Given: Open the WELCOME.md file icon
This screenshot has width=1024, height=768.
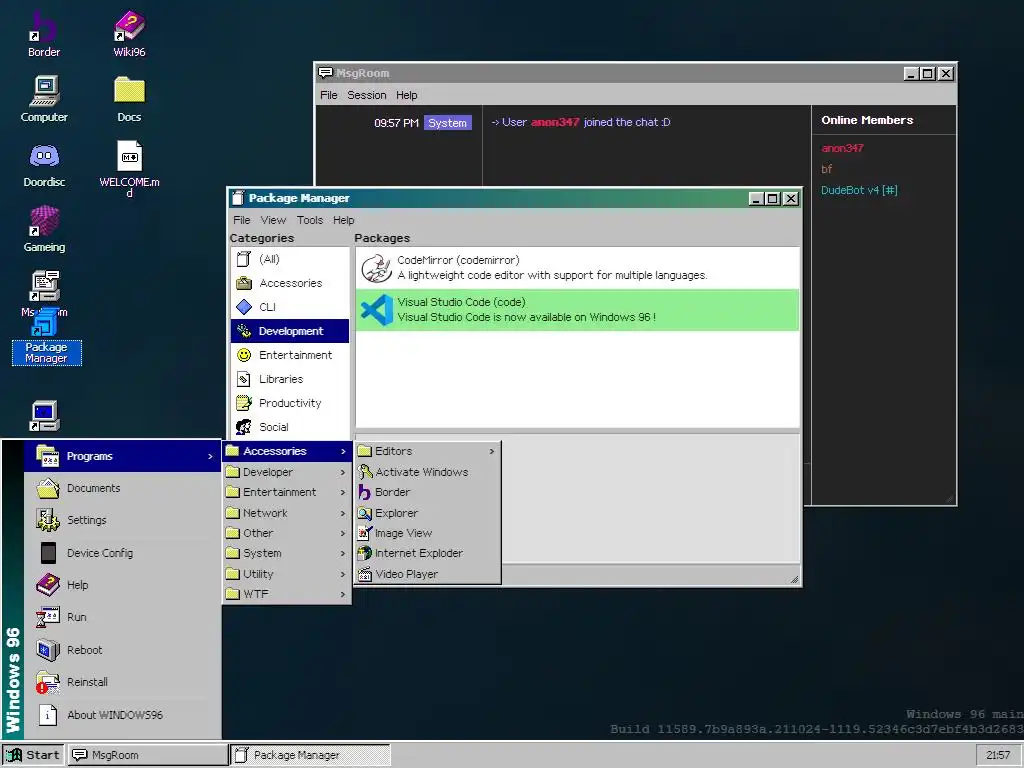Looking at the screenshot, I should pos(129,168).
